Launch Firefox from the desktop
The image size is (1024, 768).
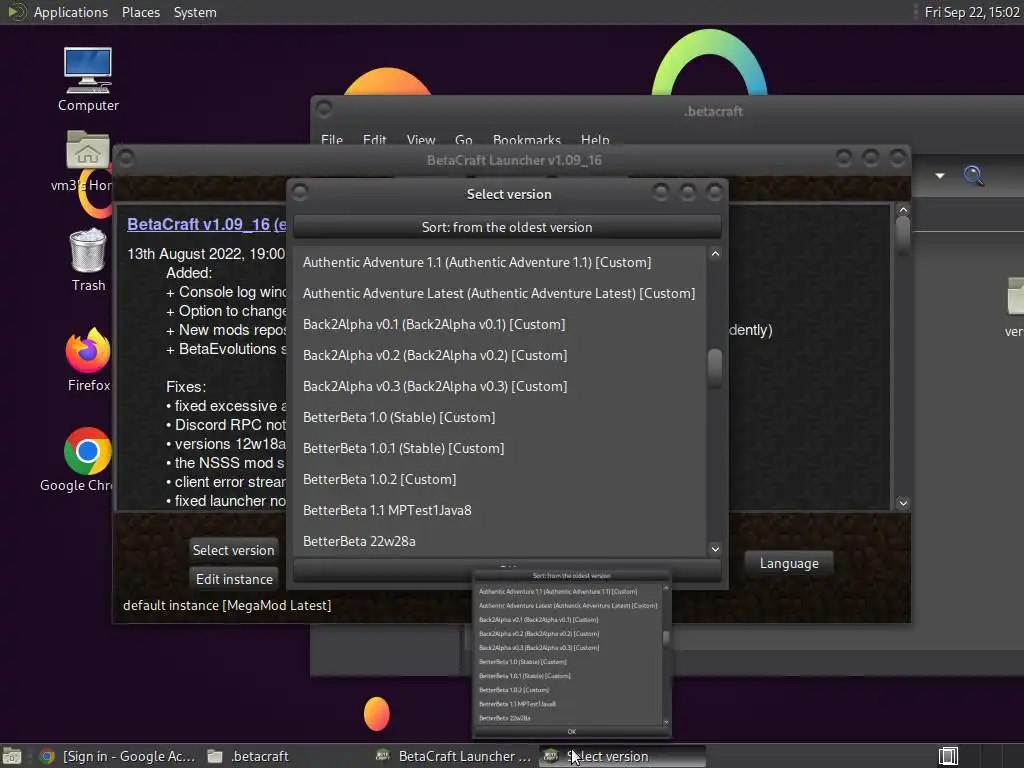point(88,359)
